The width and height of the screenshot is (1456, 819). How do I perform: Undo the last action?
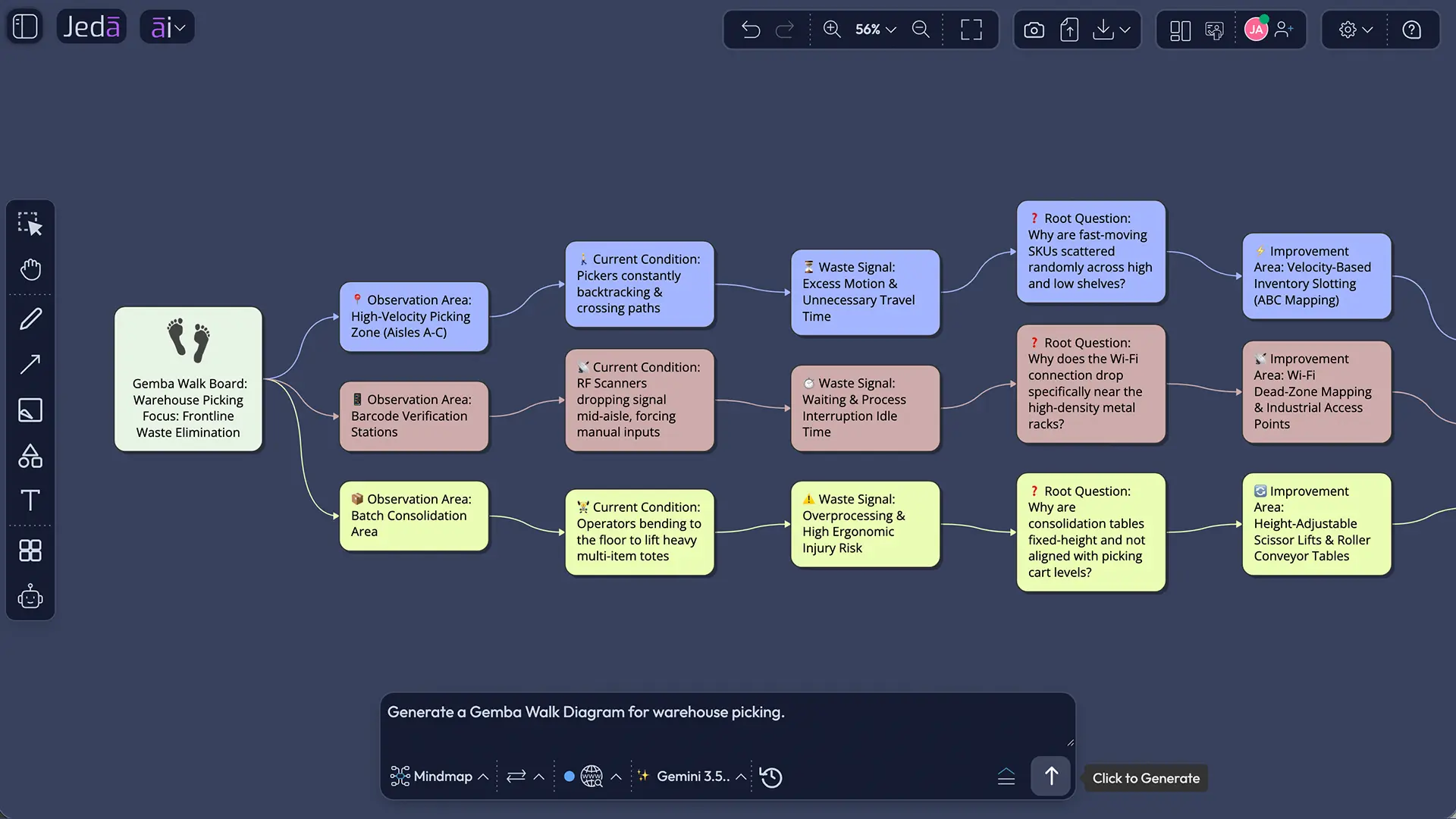pyautogui.click(x=751, y=30)
